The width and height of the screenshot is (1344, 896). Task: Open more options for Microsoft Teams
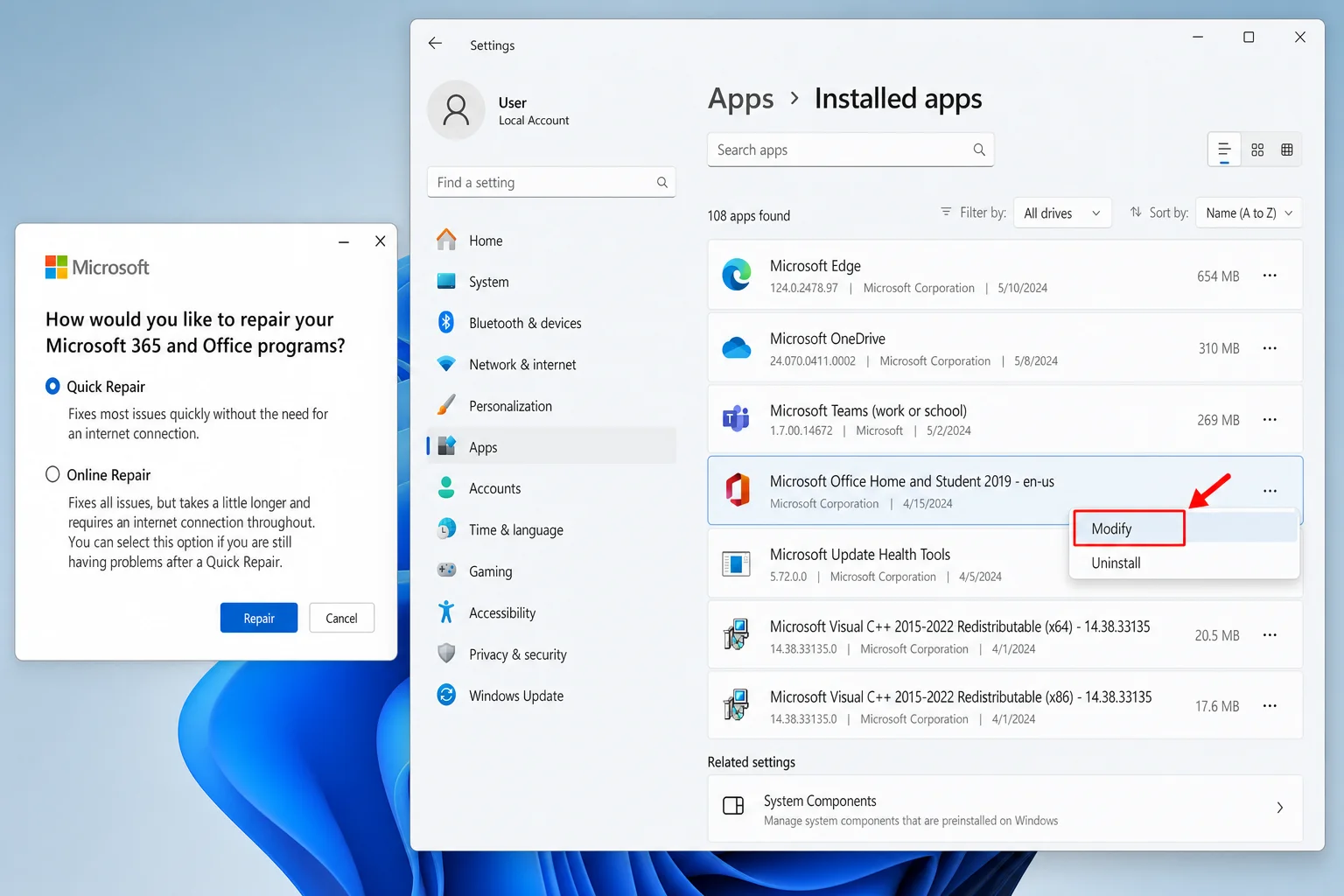point(1270,420)
